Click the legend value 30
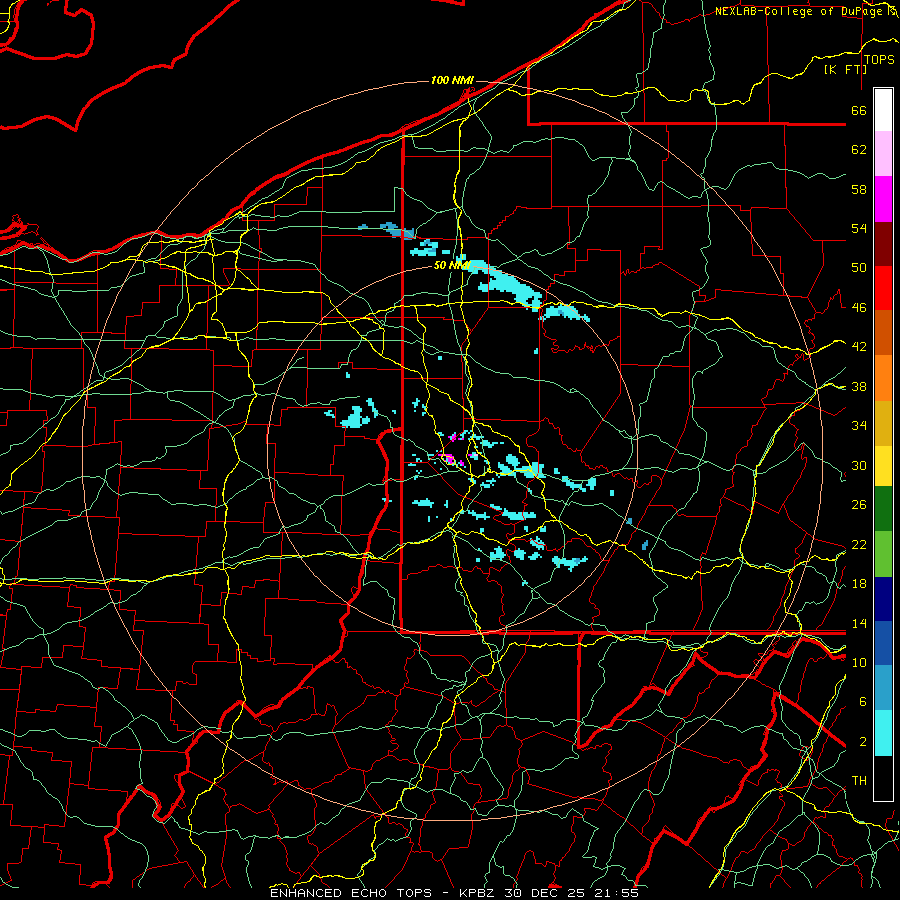The image size is (900, 900). [x=859, y=465]
